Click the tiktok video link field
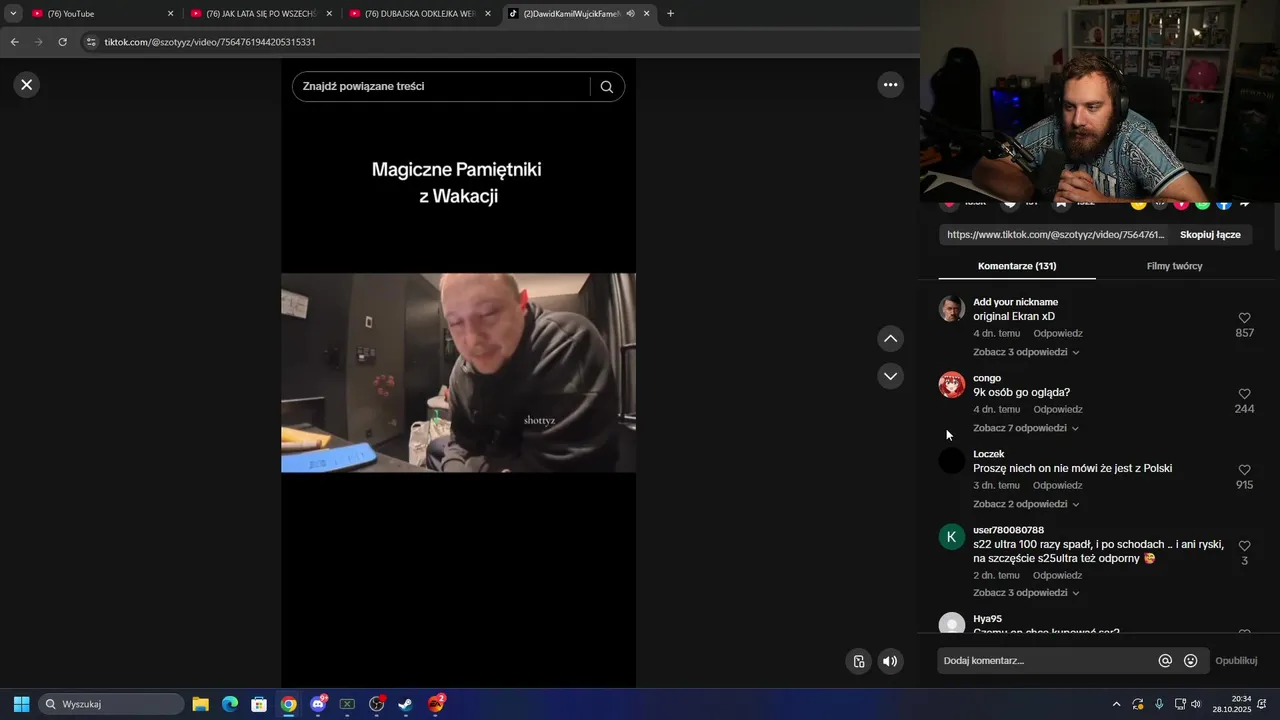Image resolution: width=1280 pixels, height=720 pixels. 1055,235
